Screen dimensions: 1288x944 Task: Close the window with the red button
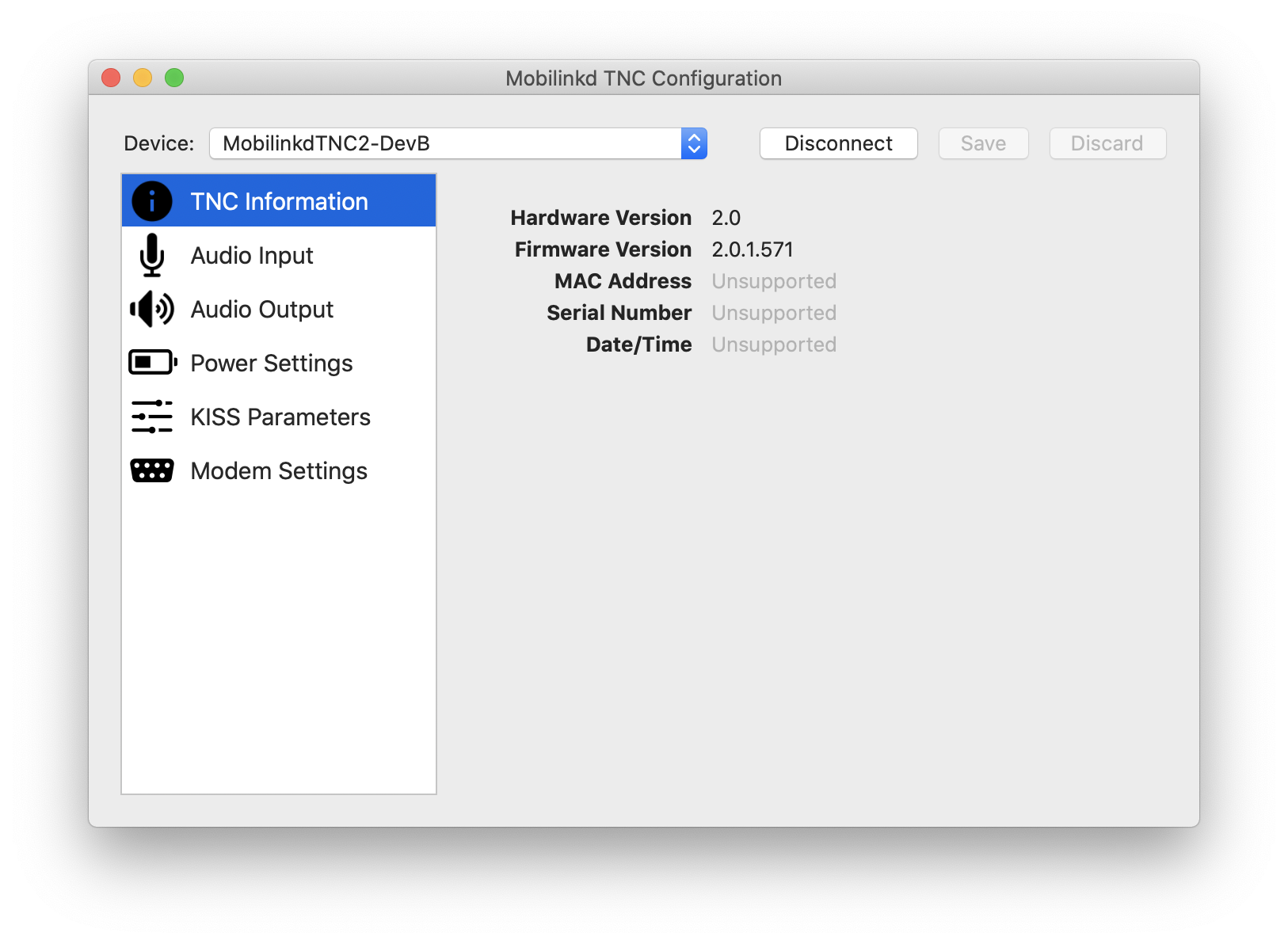click(111, 78)
